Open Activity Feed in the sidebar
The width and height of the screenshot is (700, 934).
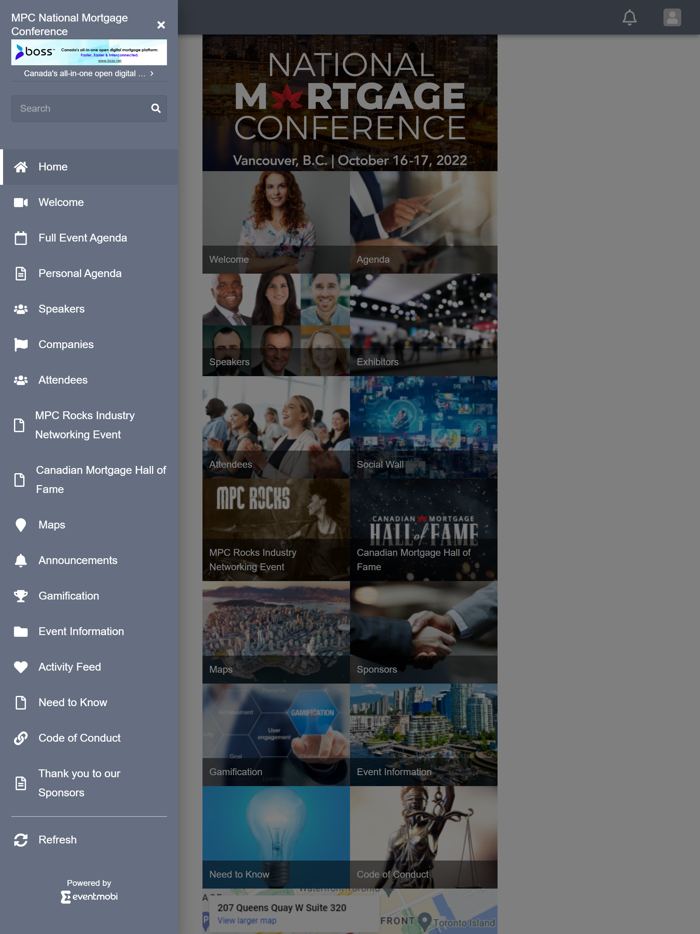pos(89,667)
